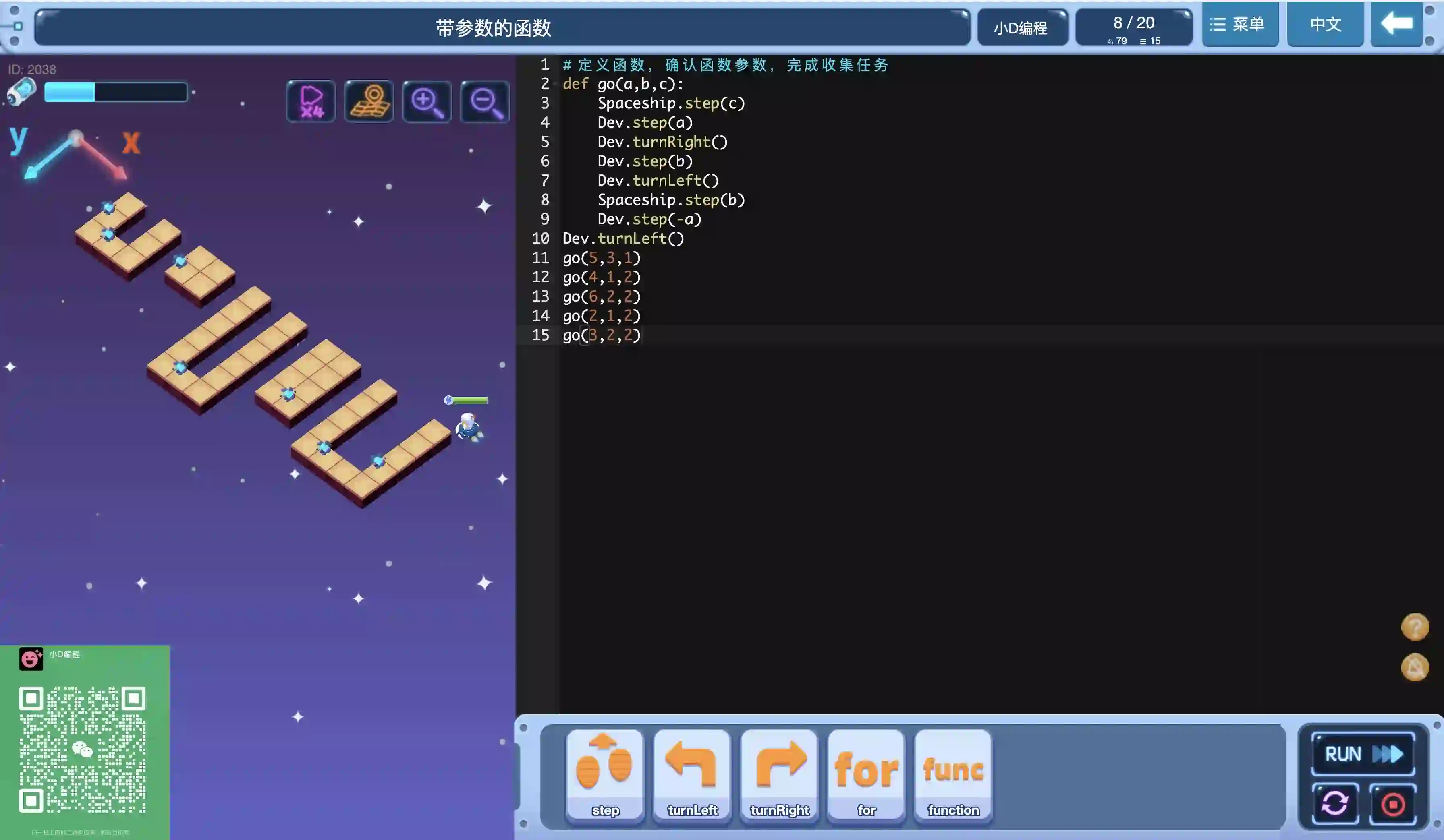
Task: Open the question mark help button
Action: pos(1415,627)
